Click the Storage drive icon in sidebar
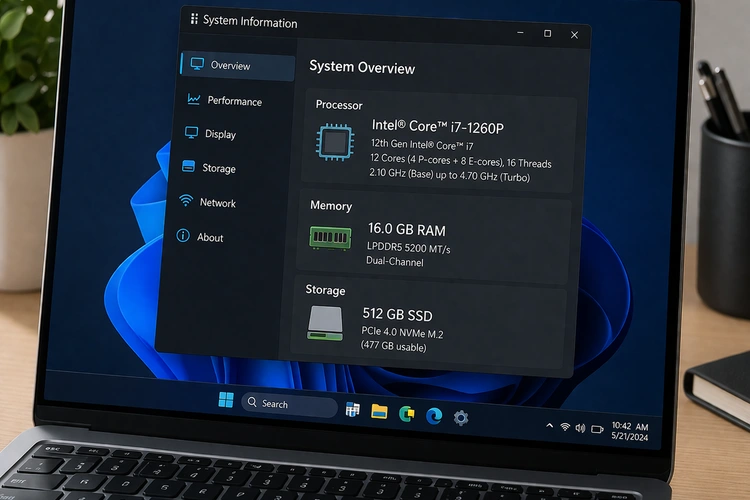The height and width of the screenshot is (500, 750). click(188, 167)
